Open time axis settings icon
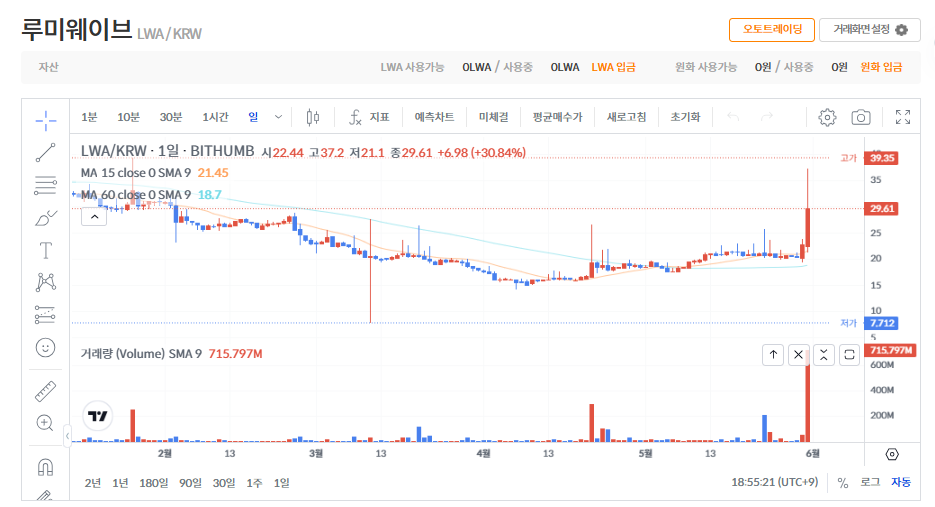Image resolution: width=935 pixels, height=507 pixels. tap(892, 455)
